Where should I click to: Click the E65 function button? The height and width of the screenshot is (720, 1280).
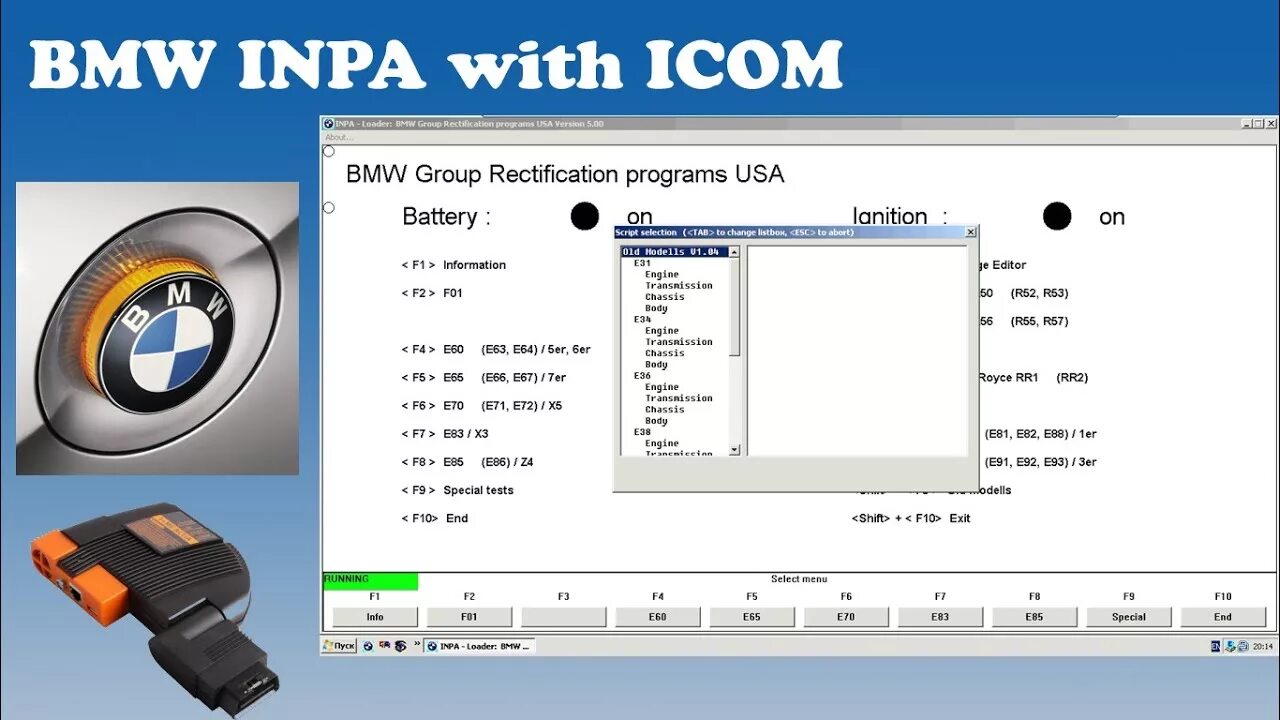(752, 617)
